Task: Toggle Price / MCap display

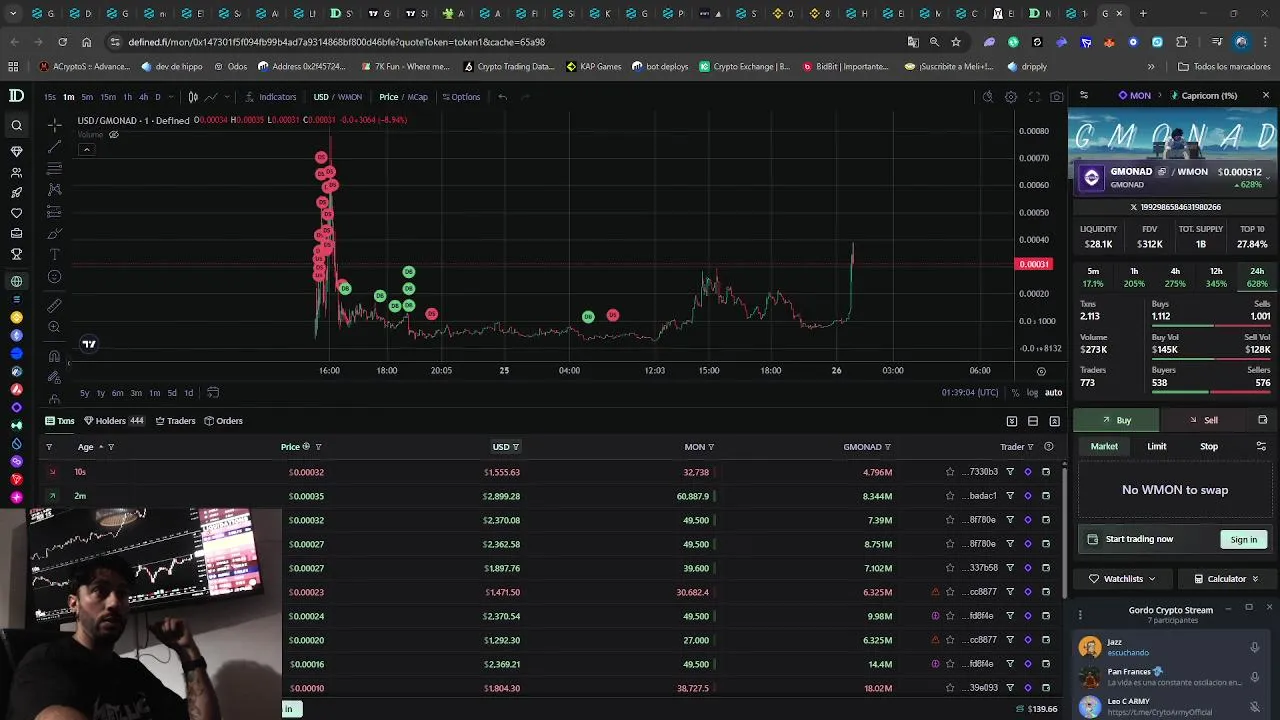Action: pyautogui.click(x=403, y=97)
